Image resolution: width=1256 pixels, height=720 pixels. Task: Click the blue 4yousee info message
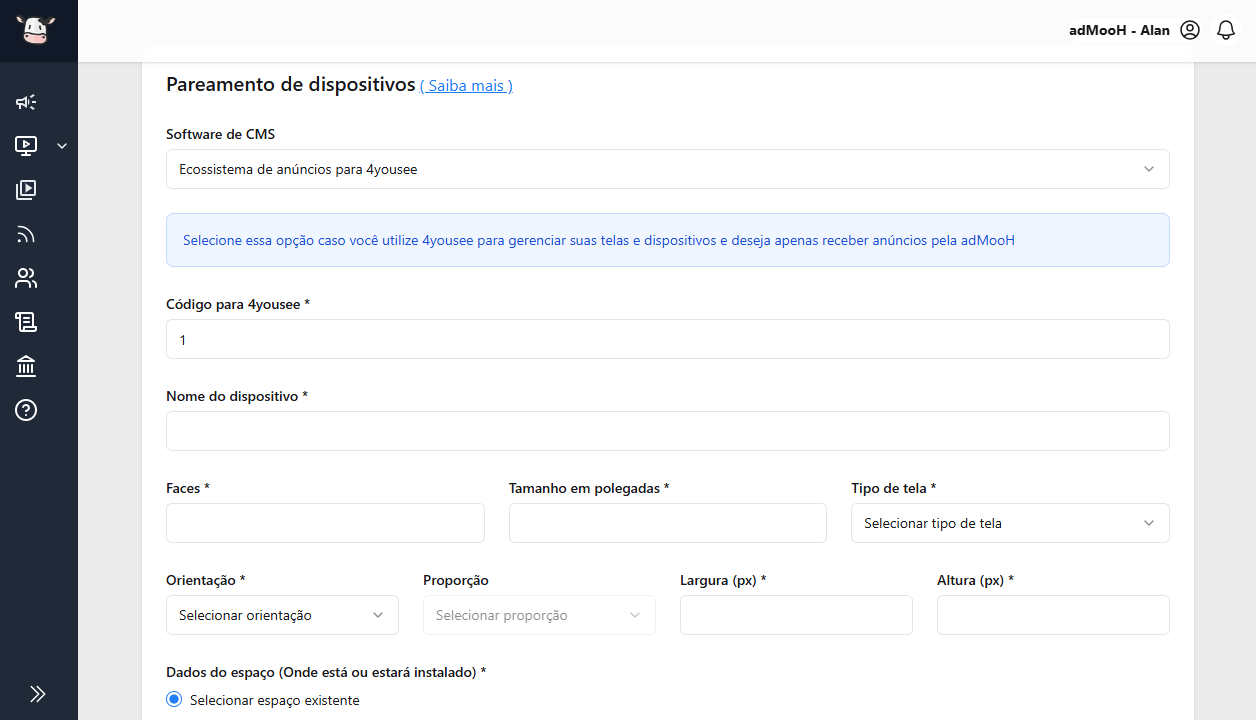pos(668,240)
